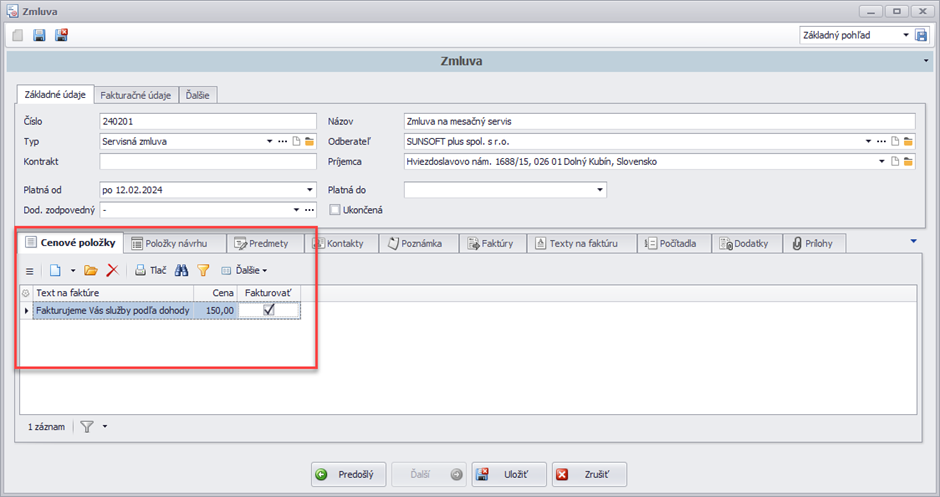
Task: Uncheck Fakturovať checkbox in the price row
Action: pos(268,311)
